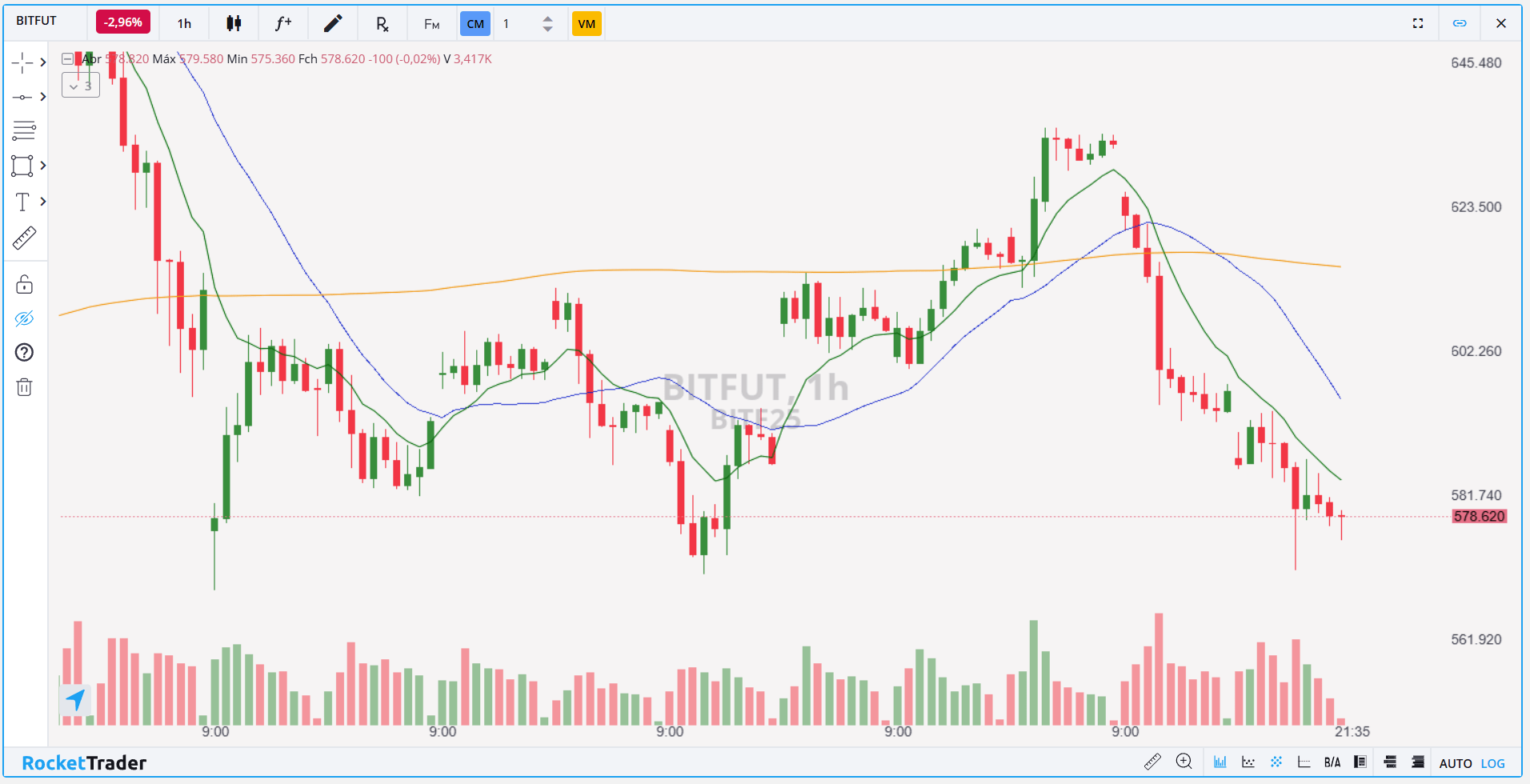Toggle the LOG scale option
Image resolution: width=1530 pixels, height=784 pixels.
pyautogui.click(x=1492, y=763)
